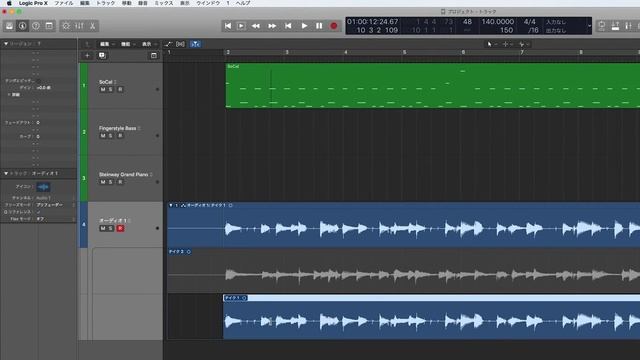Click the Stop / return to start button
Viewport: 640px width, 360px height.
coord(288,26)
